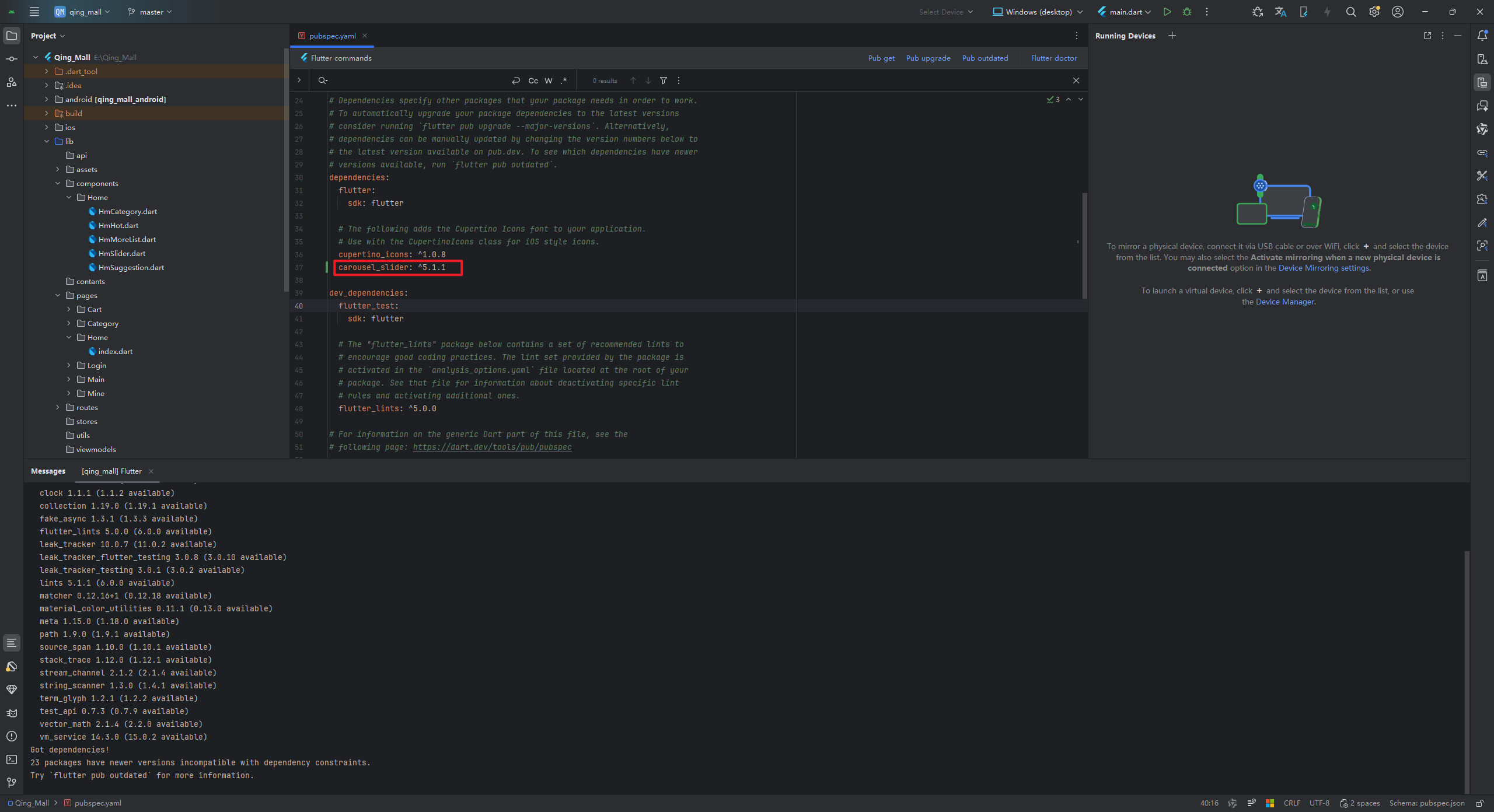Click the Flutter doctor link

click(1053, 58)
